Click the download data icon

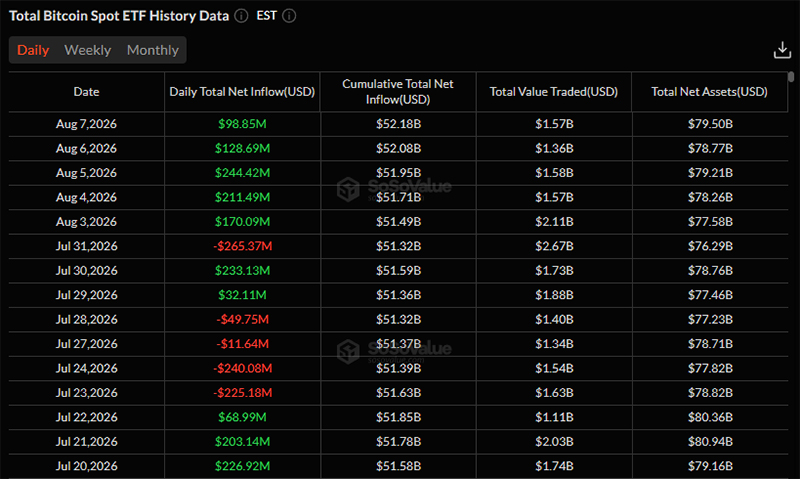[782, 50]
